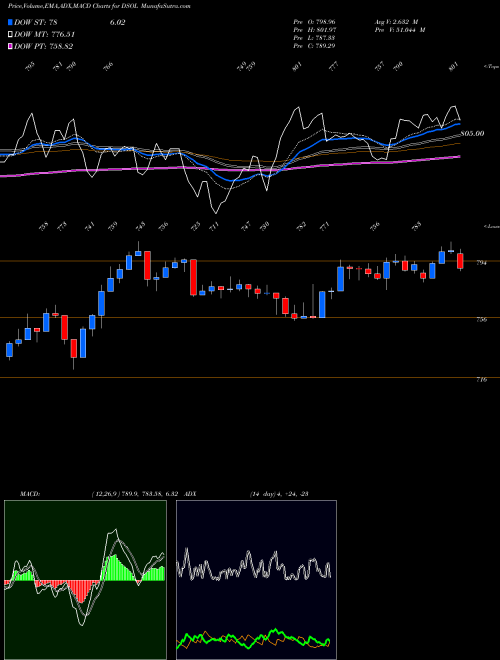Image resolution: width=500 pixels, height=660 pixels.
Task: Click the '<Tops' label at the right edge
Action: (492, 67)
